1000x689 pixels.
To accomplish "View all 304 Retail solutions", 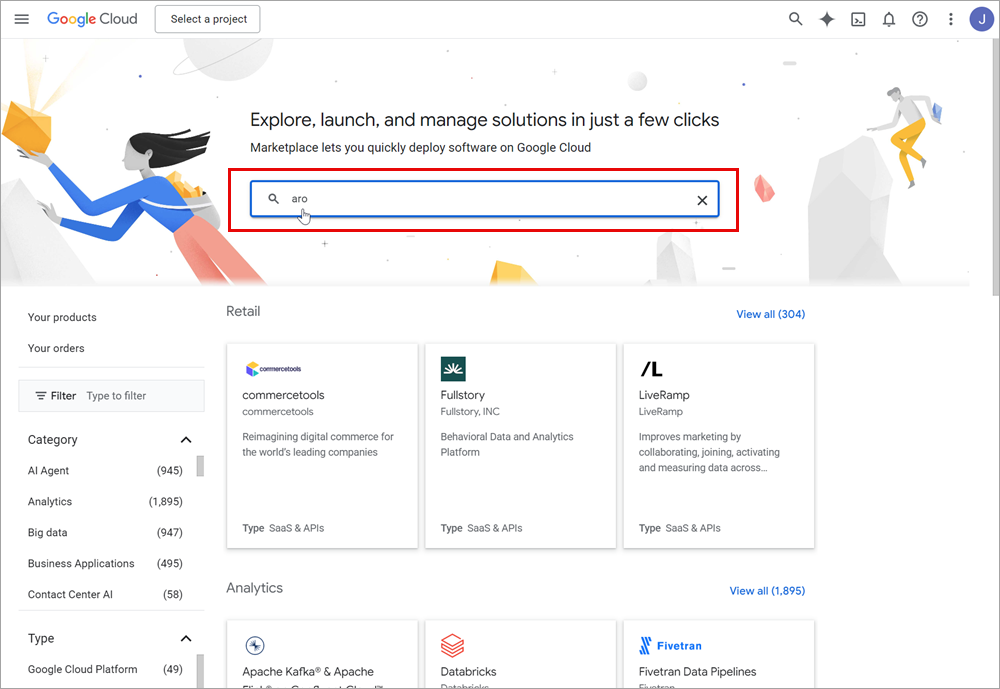I will [x=770, y=314].
